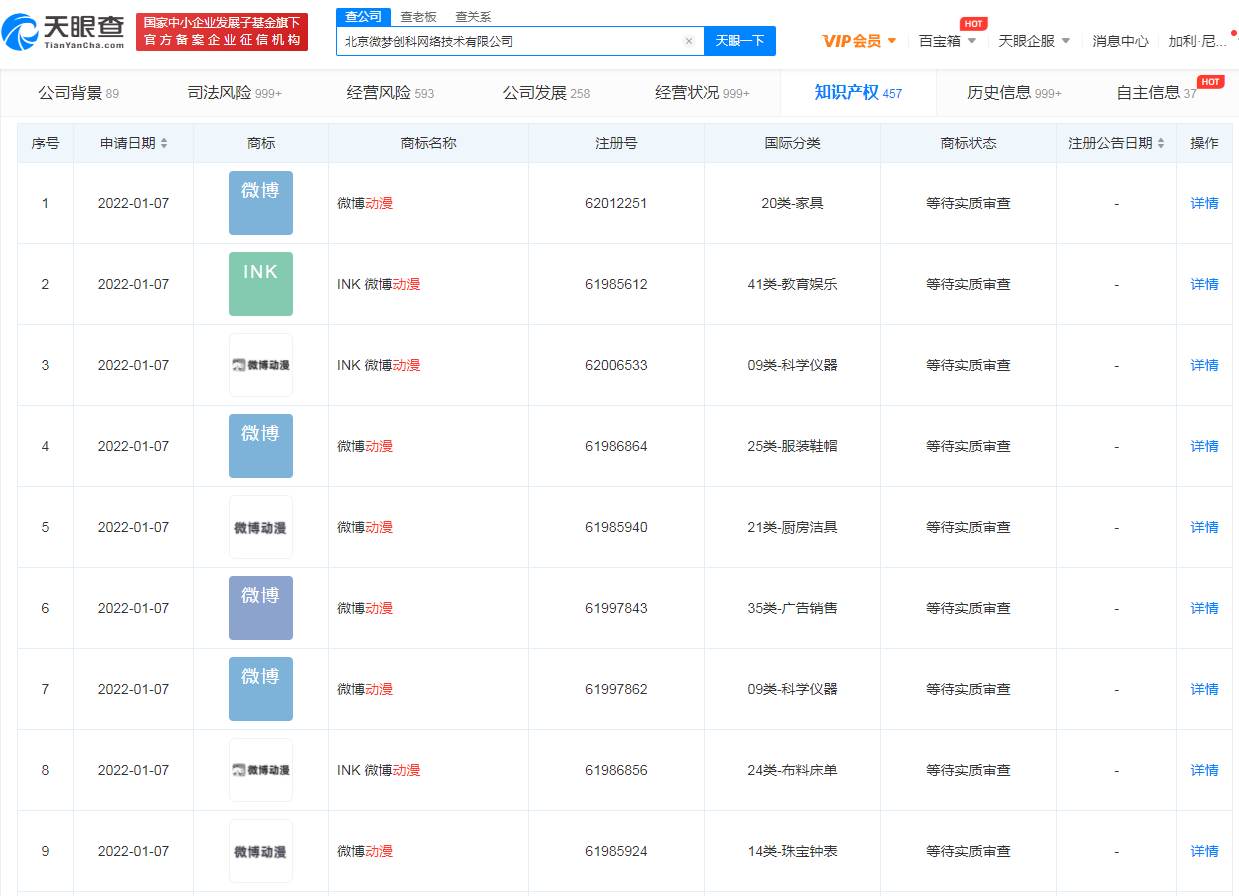The width and height of the screenshot is (1239, 896).
Task: Open trademark image for registration 61985924
Action: click(261, 851)
